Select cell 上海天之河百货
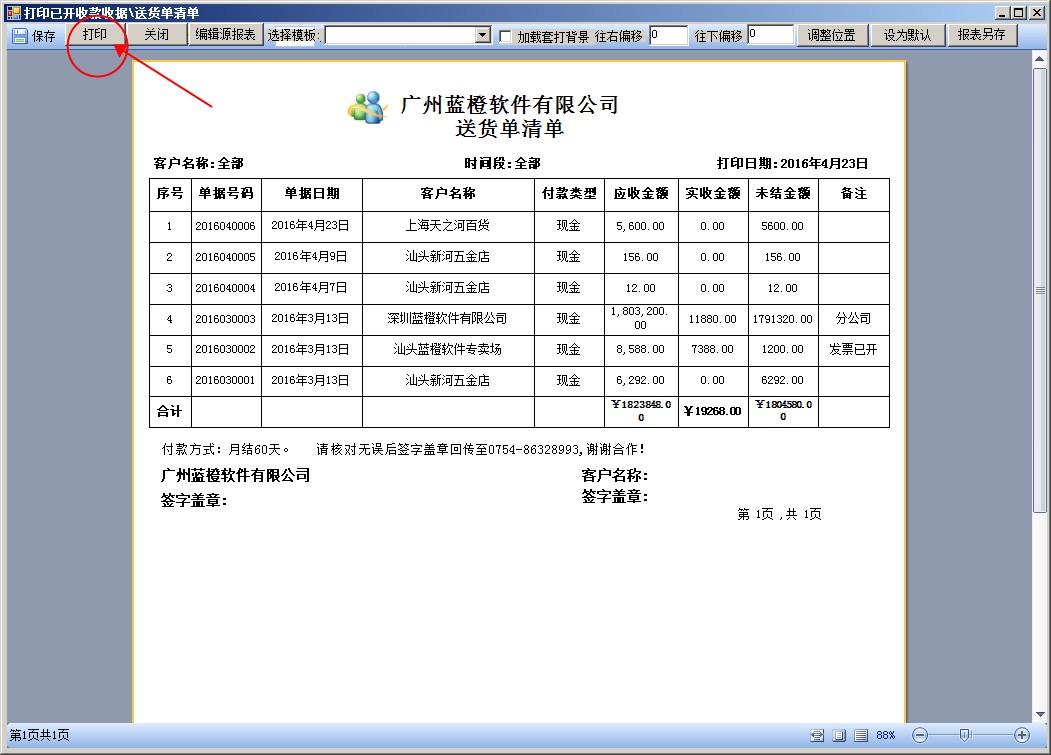Image resolution: width=1051 pixels, height=755 pixels. click(448, 226)
